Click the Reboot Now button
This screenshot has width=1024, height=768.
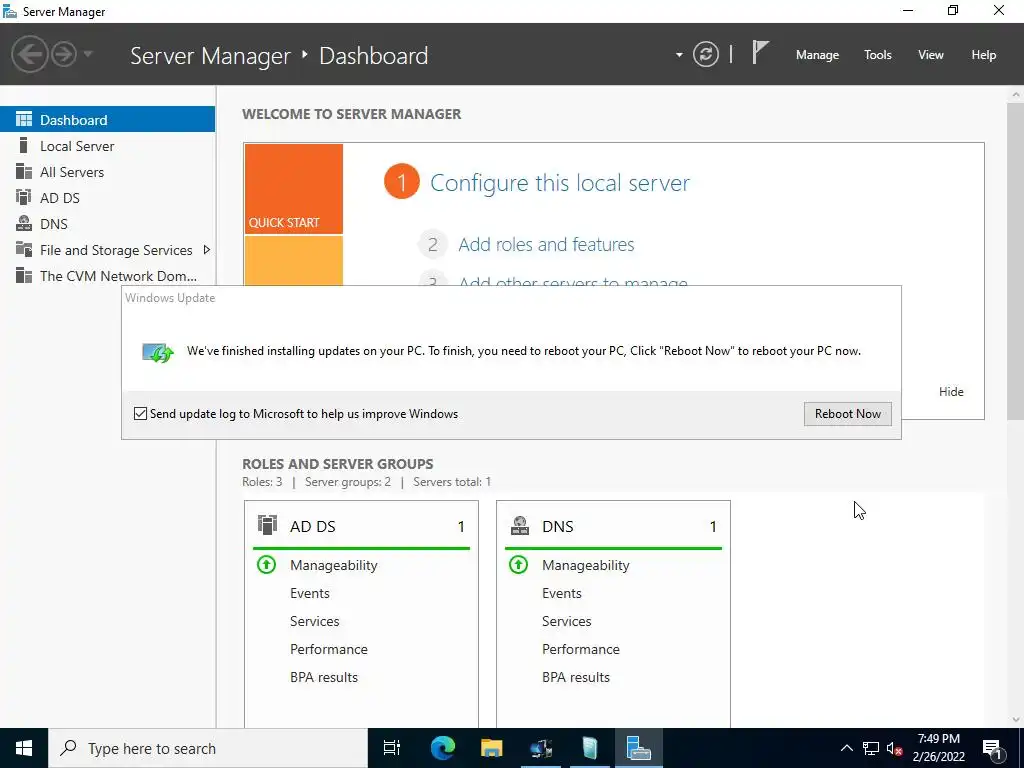[848, 413]
